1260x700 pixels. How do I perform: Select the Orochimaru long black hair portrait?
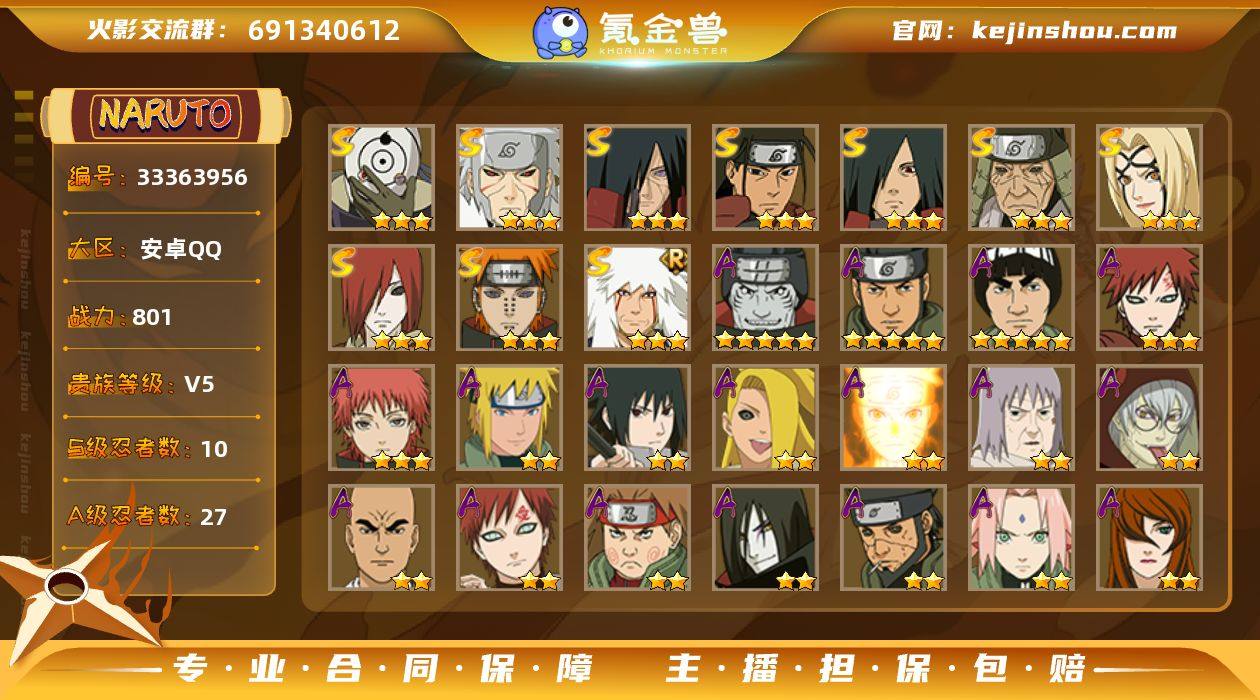pos(765,538)
